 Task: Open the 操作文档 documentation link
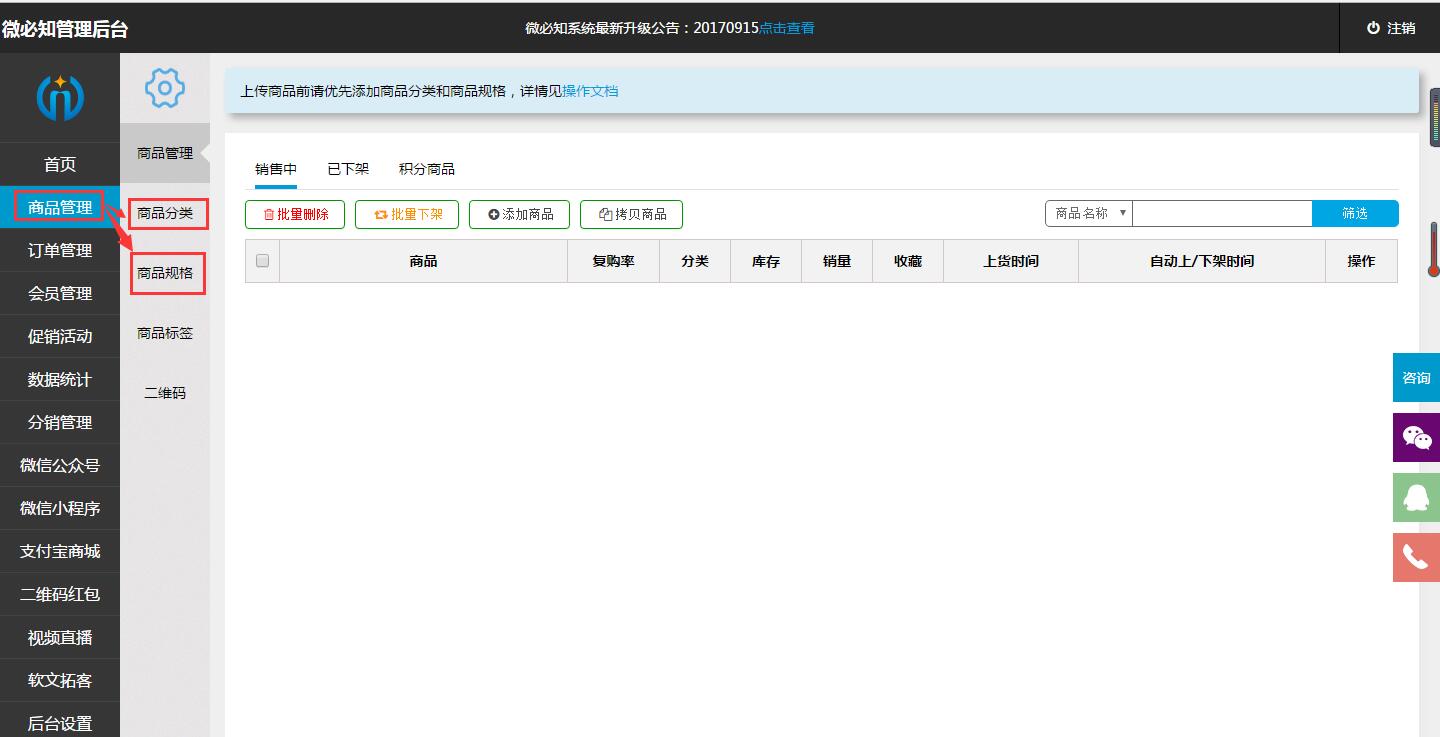coord(592,91)
